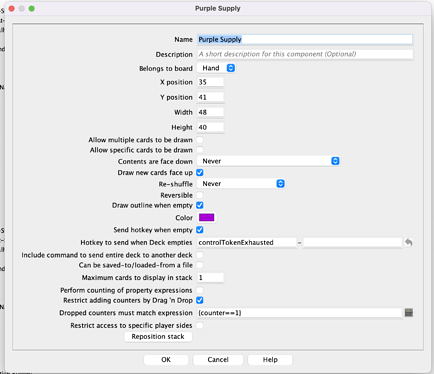The height and width of the screenshot is (374, 434).
Task: Enable Allow specific cards to be drawn
Action: point(200,150)
